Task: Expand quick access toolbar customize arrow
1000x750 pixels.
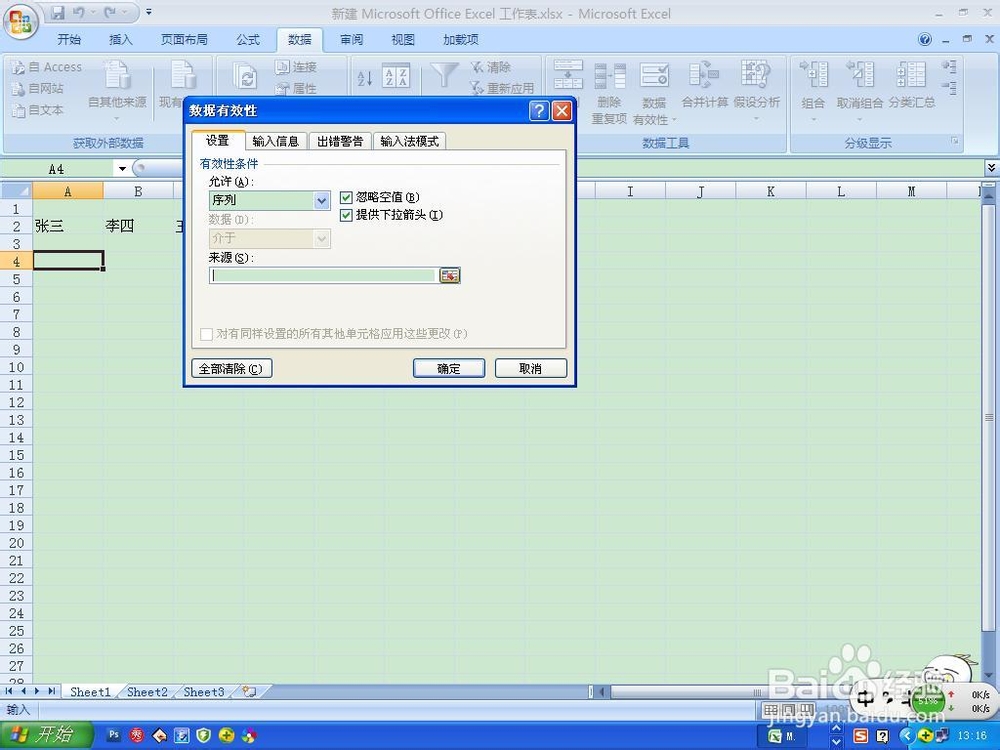Action: [149, 12]
